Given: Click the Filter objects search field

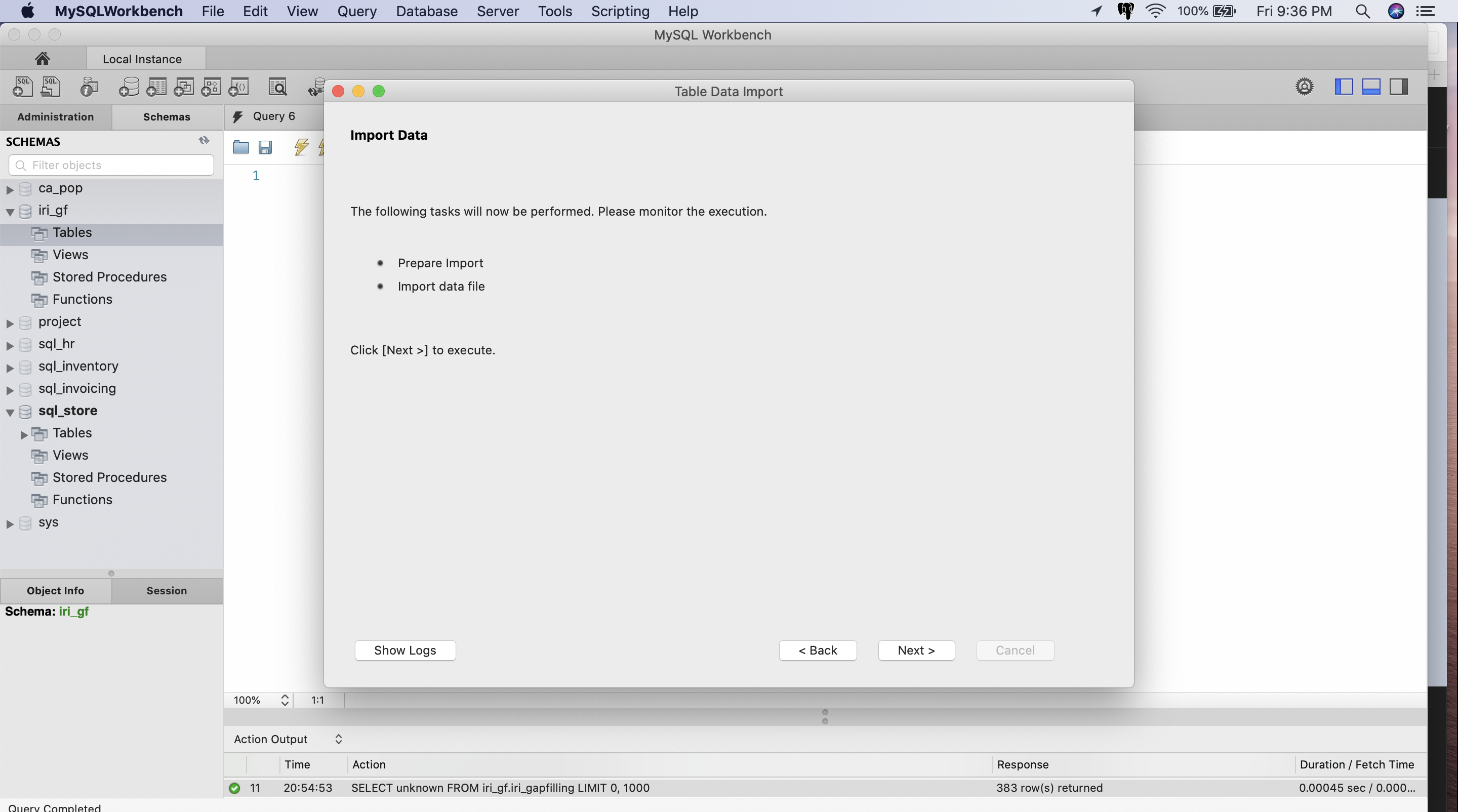Looking at the screenshot, I should [111, 165].
